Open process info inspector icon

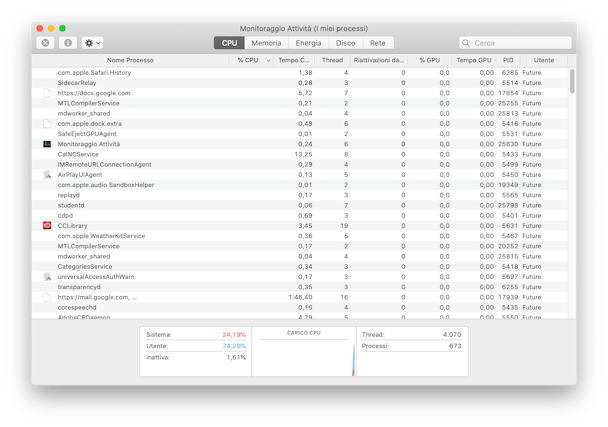[x=68, y=43]
